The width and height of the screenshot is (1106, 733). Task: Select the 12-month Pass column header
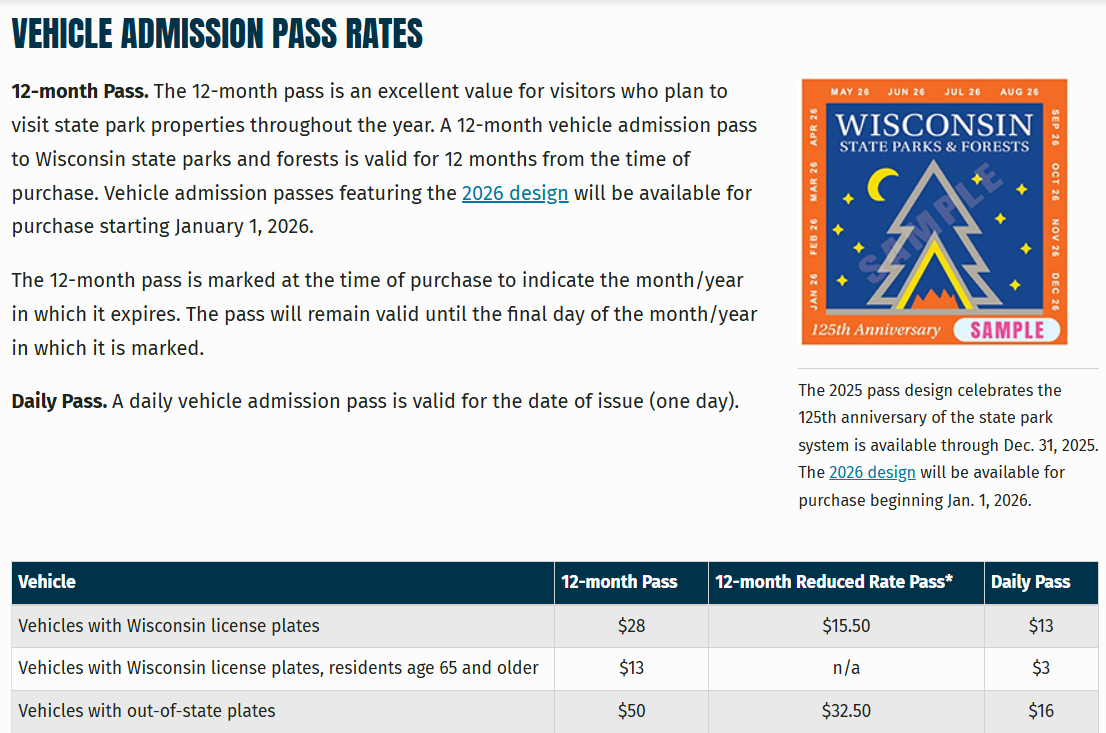619,582
